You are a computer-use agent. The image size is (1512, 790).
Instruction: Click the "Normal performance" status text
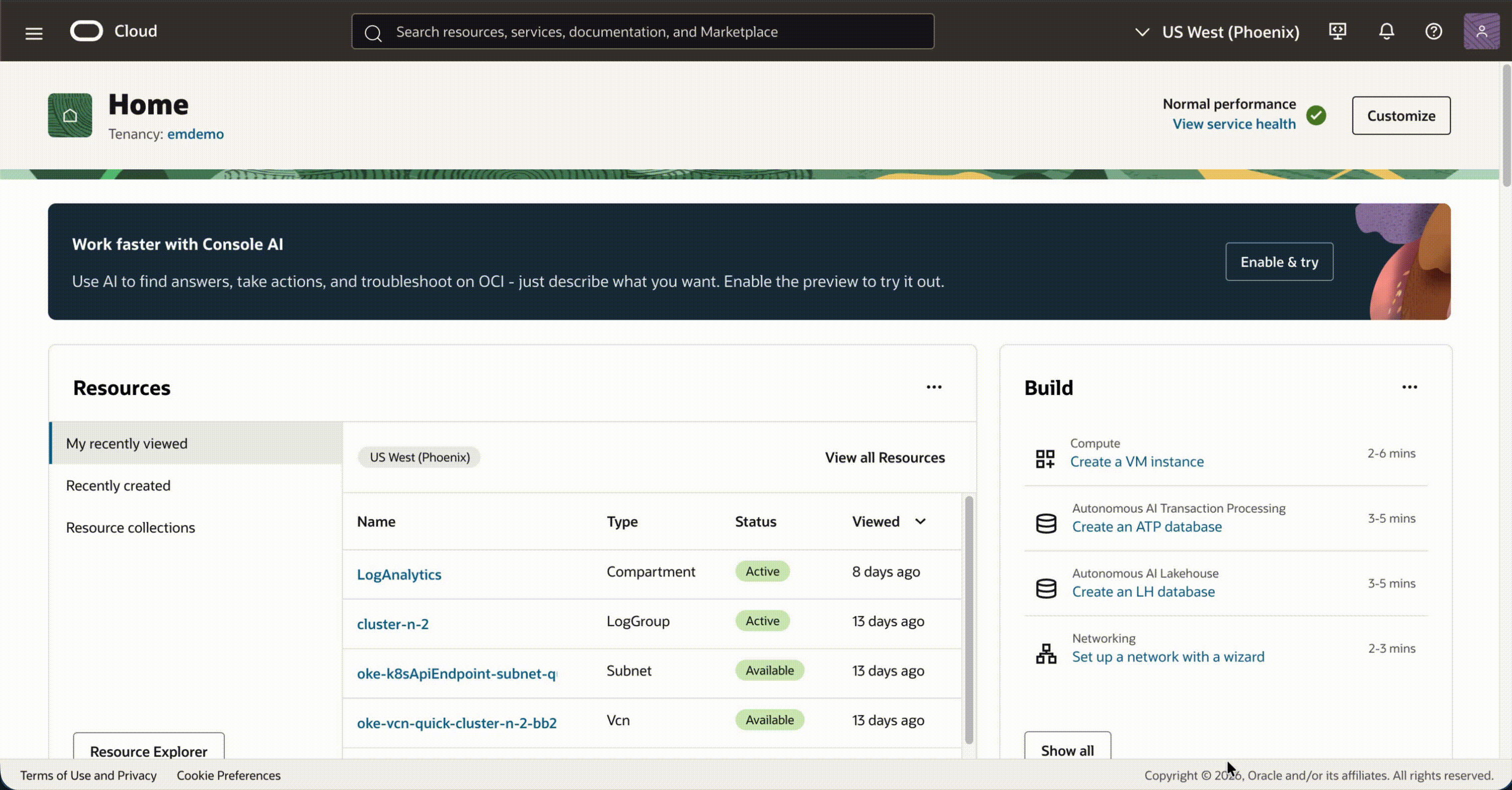click(x=1229, y=104)
